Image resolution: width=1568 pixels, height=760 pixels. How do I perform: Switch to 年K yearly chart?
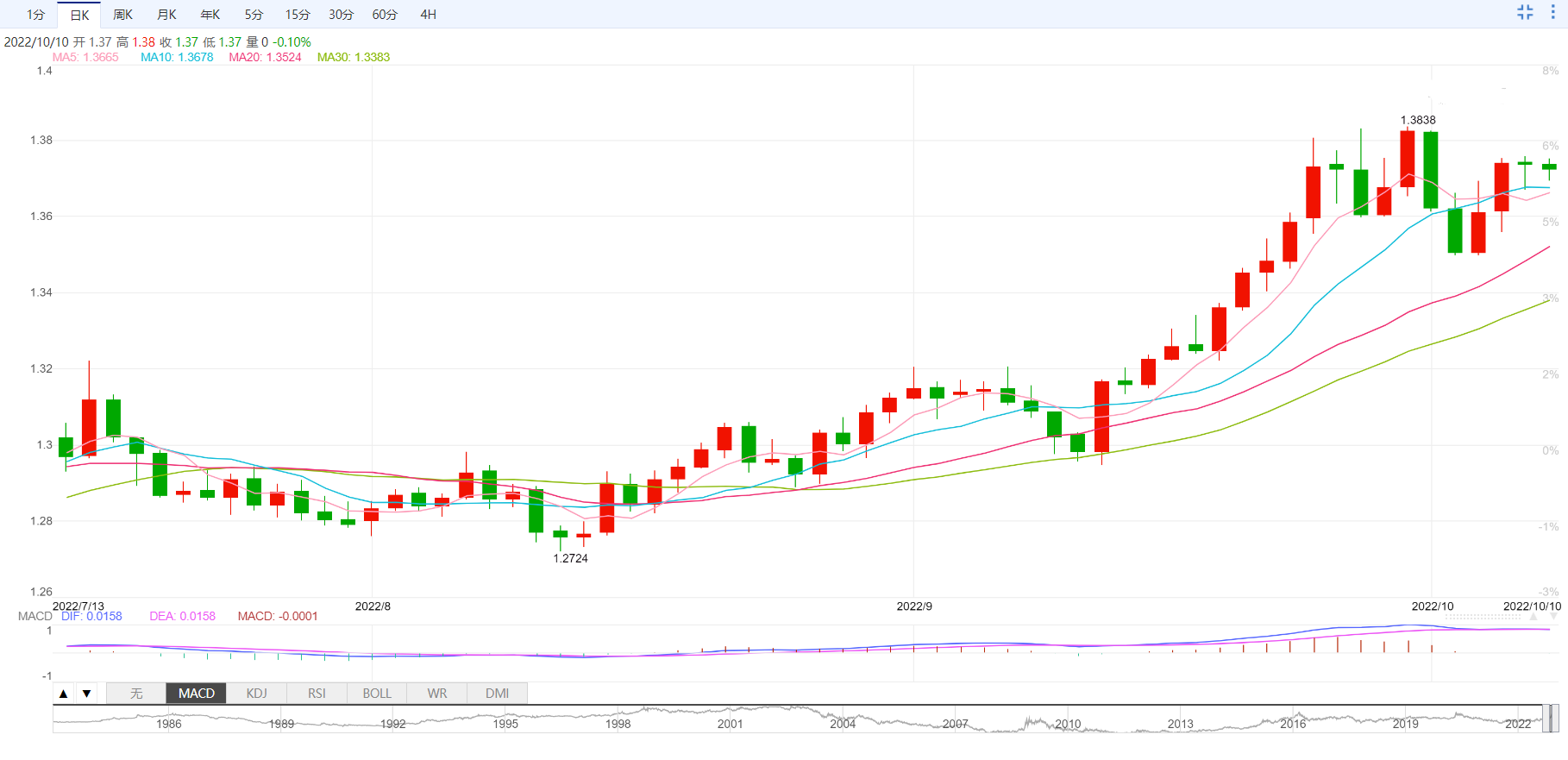[x=210, y=15]
